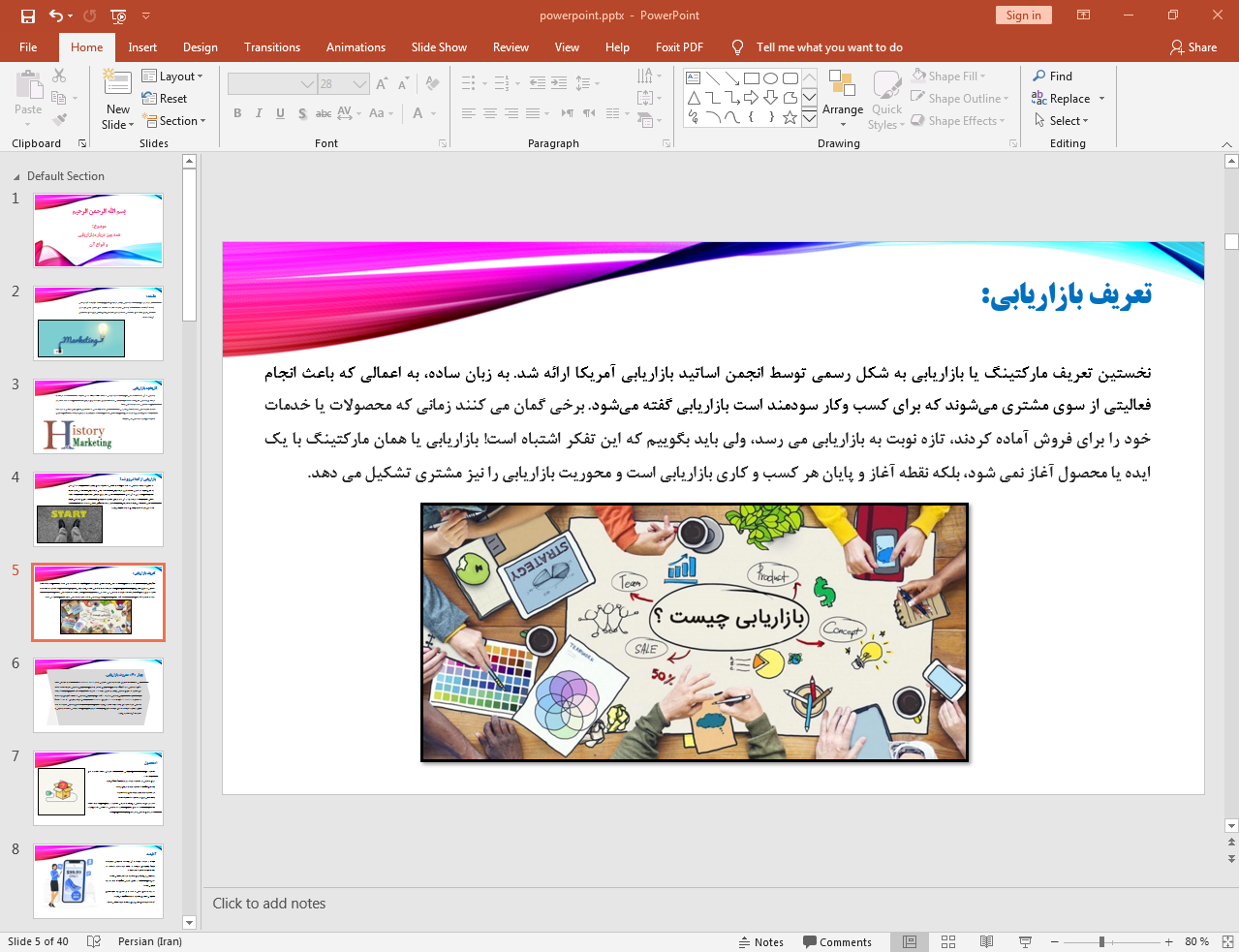
Task: Toggle Italic formatting
Action: click(259, 113)
